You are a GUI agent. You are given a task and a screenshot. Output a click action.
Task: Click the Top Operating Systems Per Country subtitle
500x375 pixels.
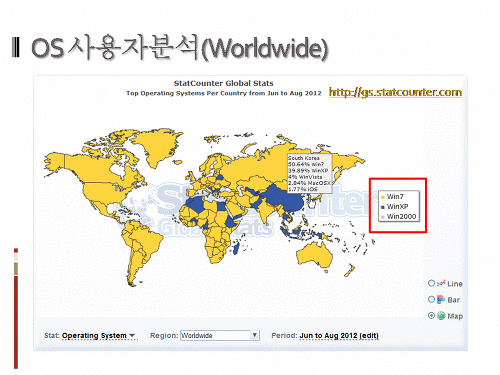[224, 93]
